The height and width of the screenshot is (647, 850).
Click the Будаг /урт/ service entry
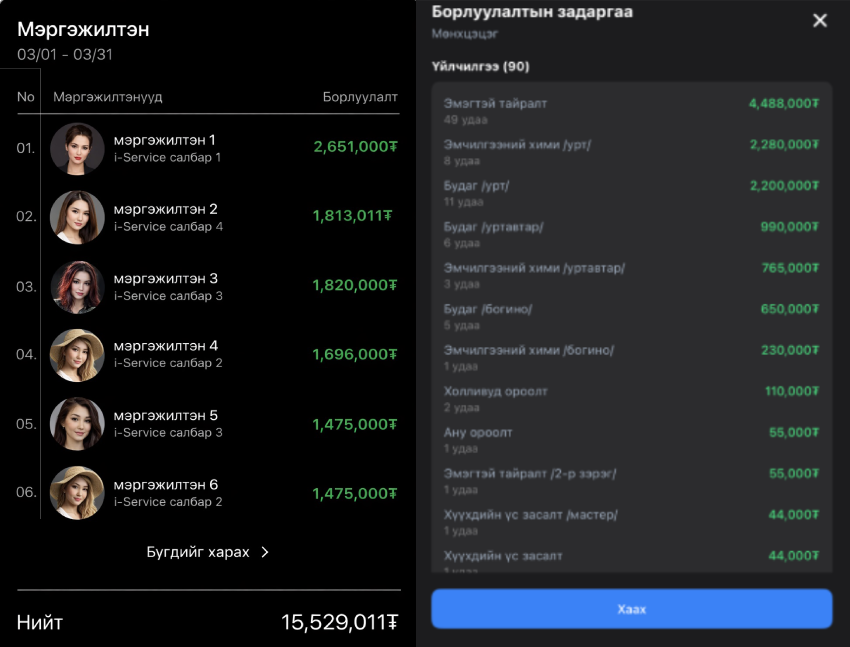coord(631,192)
